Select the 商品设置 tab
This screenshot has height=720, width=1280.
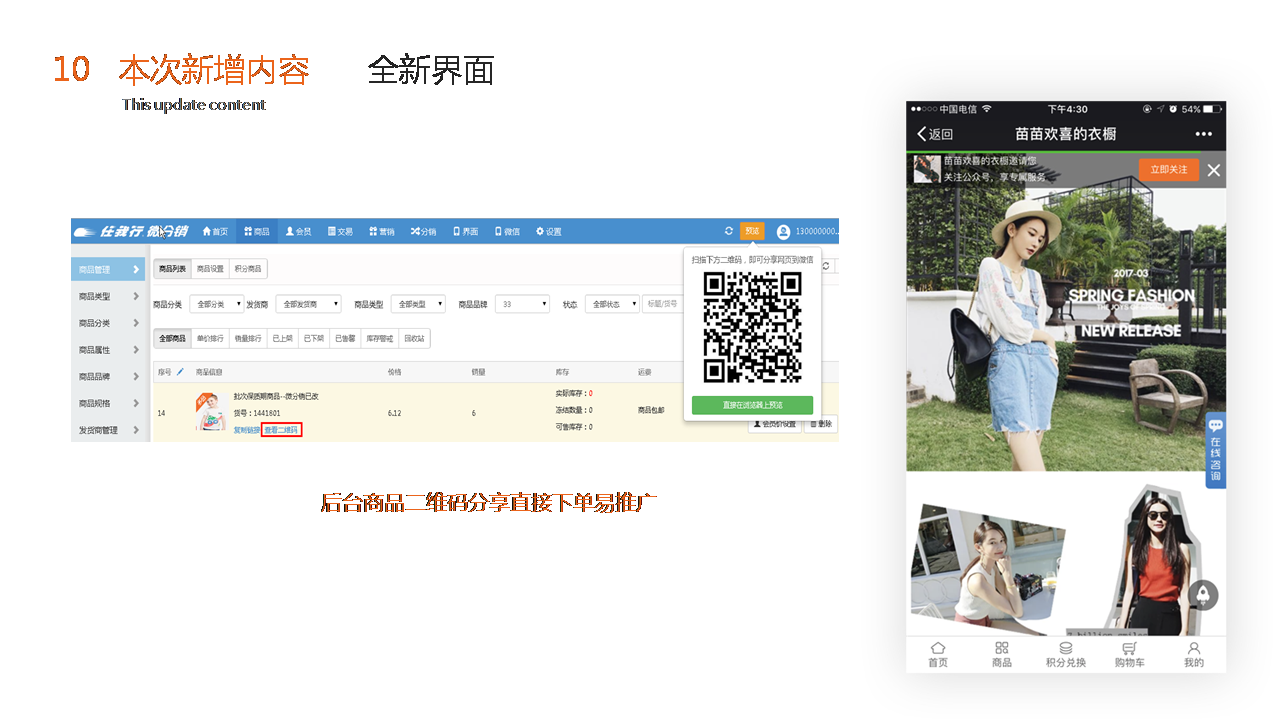(x=210, y=269)
